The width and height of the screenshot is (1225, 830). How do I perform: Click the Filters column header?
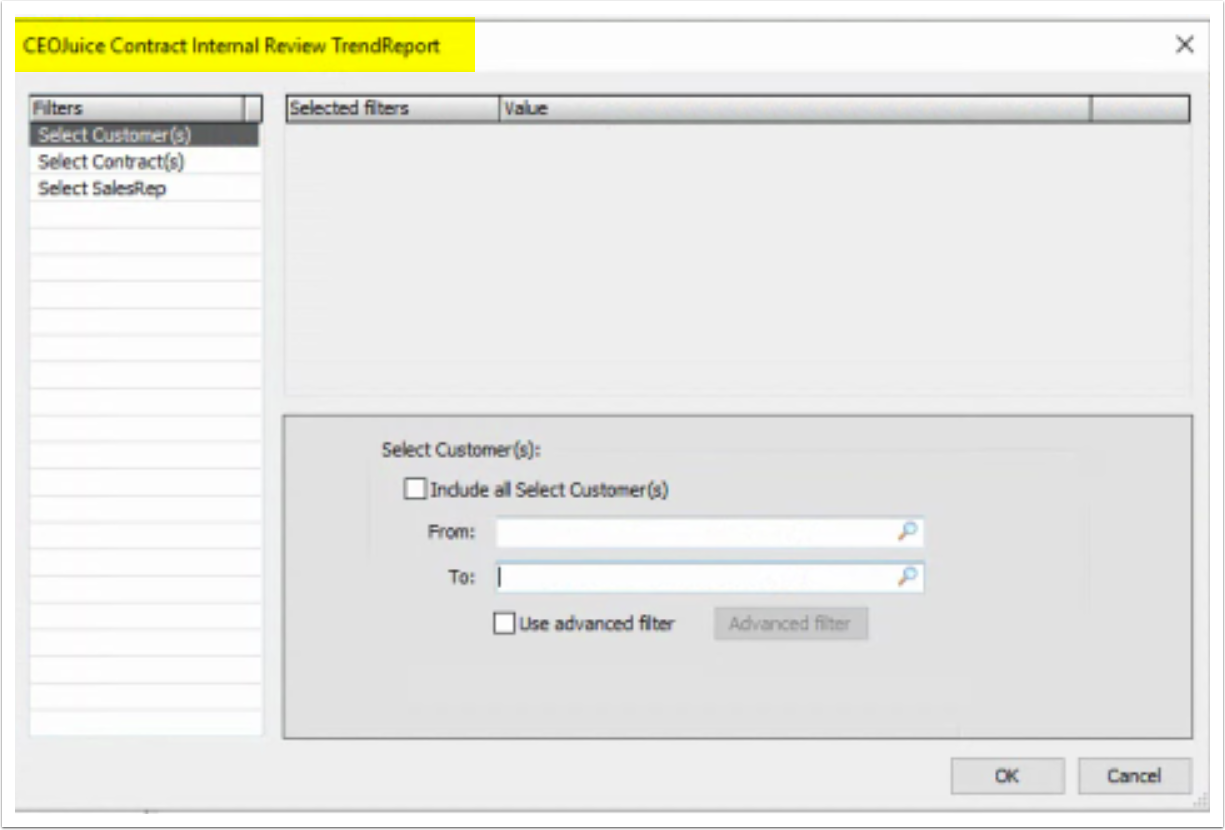click(x=137, y=108)
